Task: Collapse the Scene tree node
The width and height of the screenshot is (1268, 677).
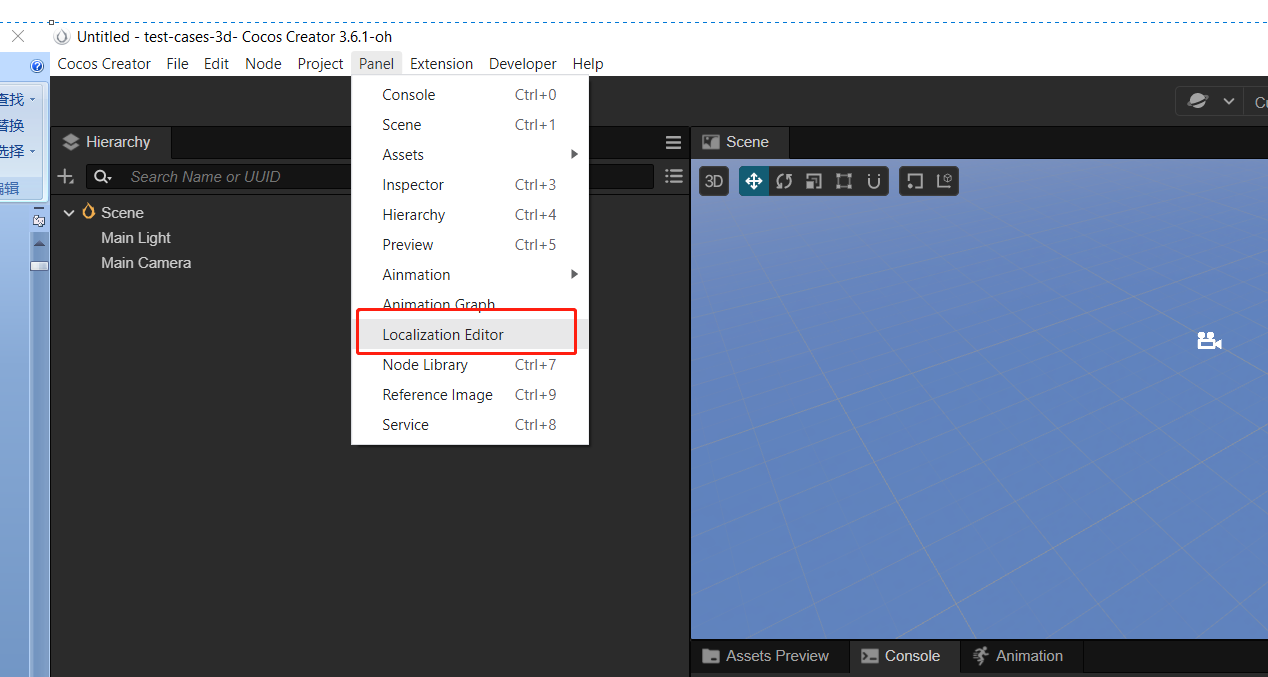Action: tap(69, 213)
